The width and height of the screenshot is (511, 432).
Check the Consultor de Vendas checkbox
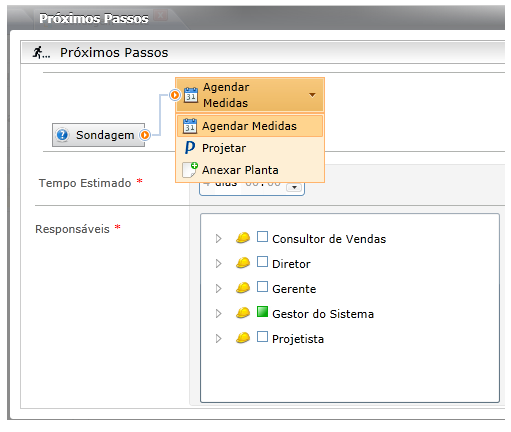pyautogui.click(x=262, y=237)
